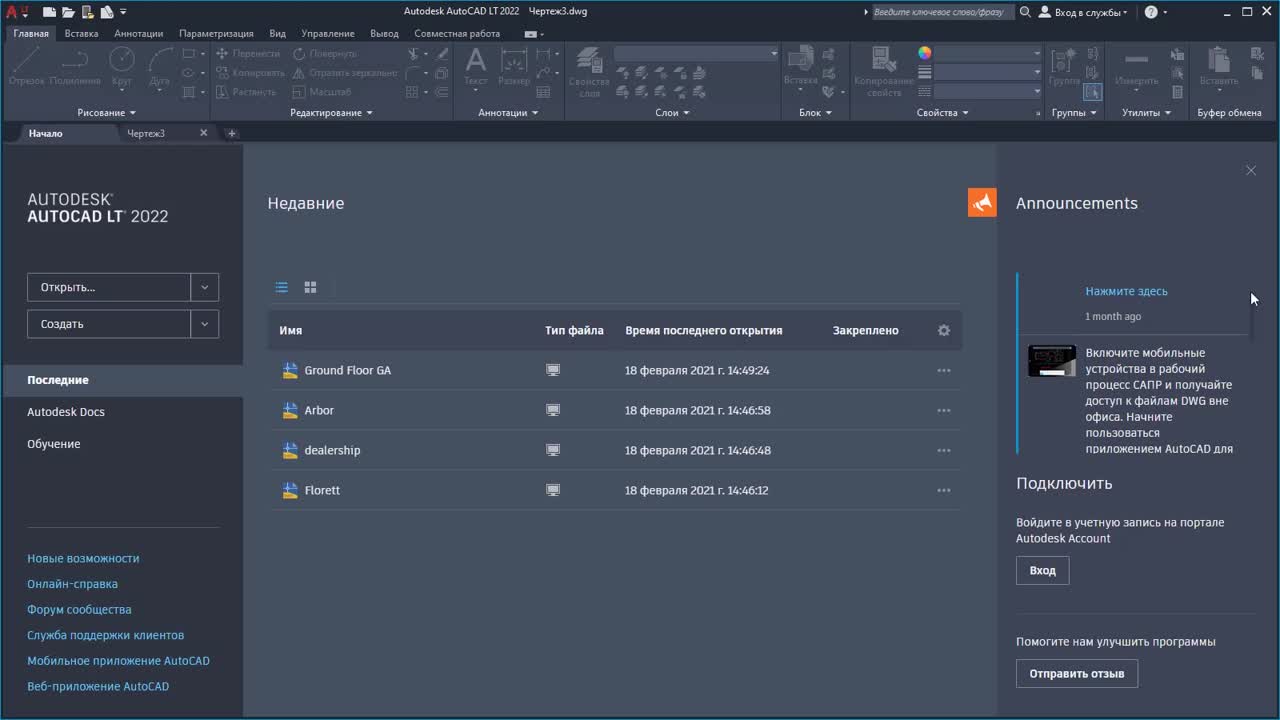This screenshot has width=1280, height=720.
Task: Open more options for Ground Floor GA
Action: [x=943, y=370]
